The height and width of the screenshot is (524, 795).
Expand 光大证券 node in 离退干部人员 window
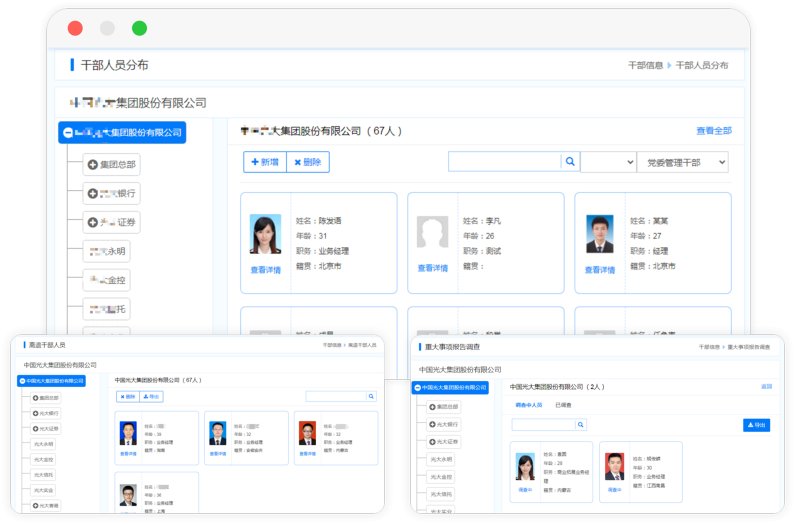point(35,429)
